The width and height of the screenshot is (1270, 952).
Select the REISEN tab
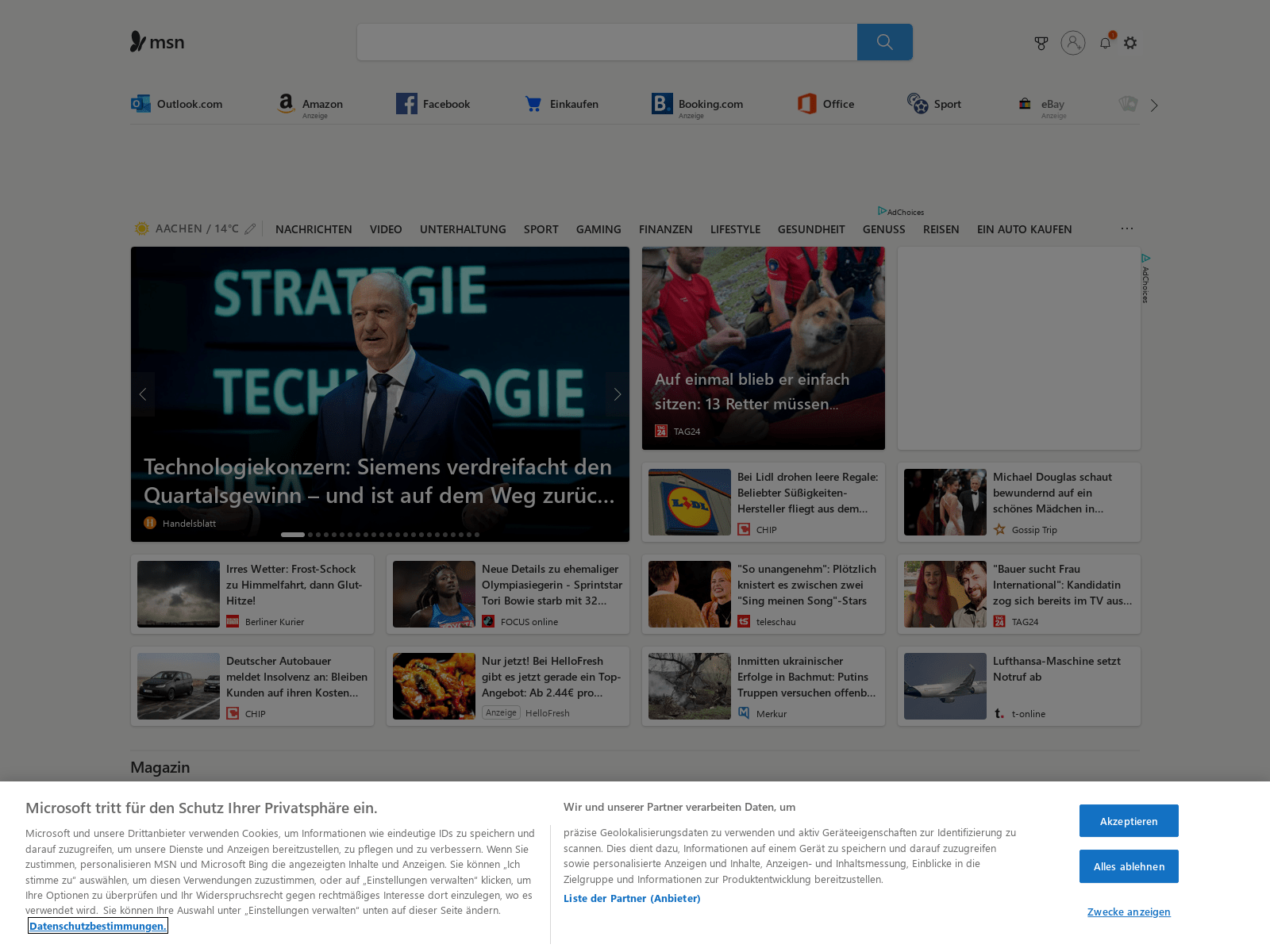tap(941, 229)
